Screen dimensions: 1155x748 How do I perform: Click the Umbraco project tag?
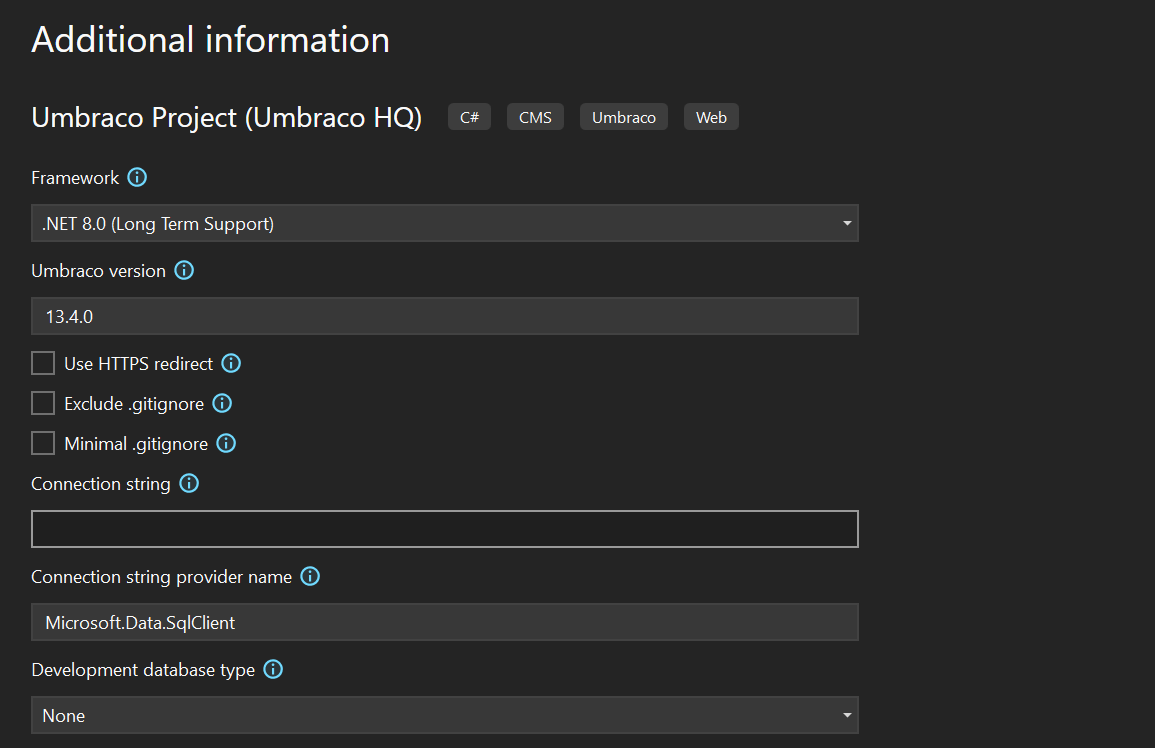623,117
